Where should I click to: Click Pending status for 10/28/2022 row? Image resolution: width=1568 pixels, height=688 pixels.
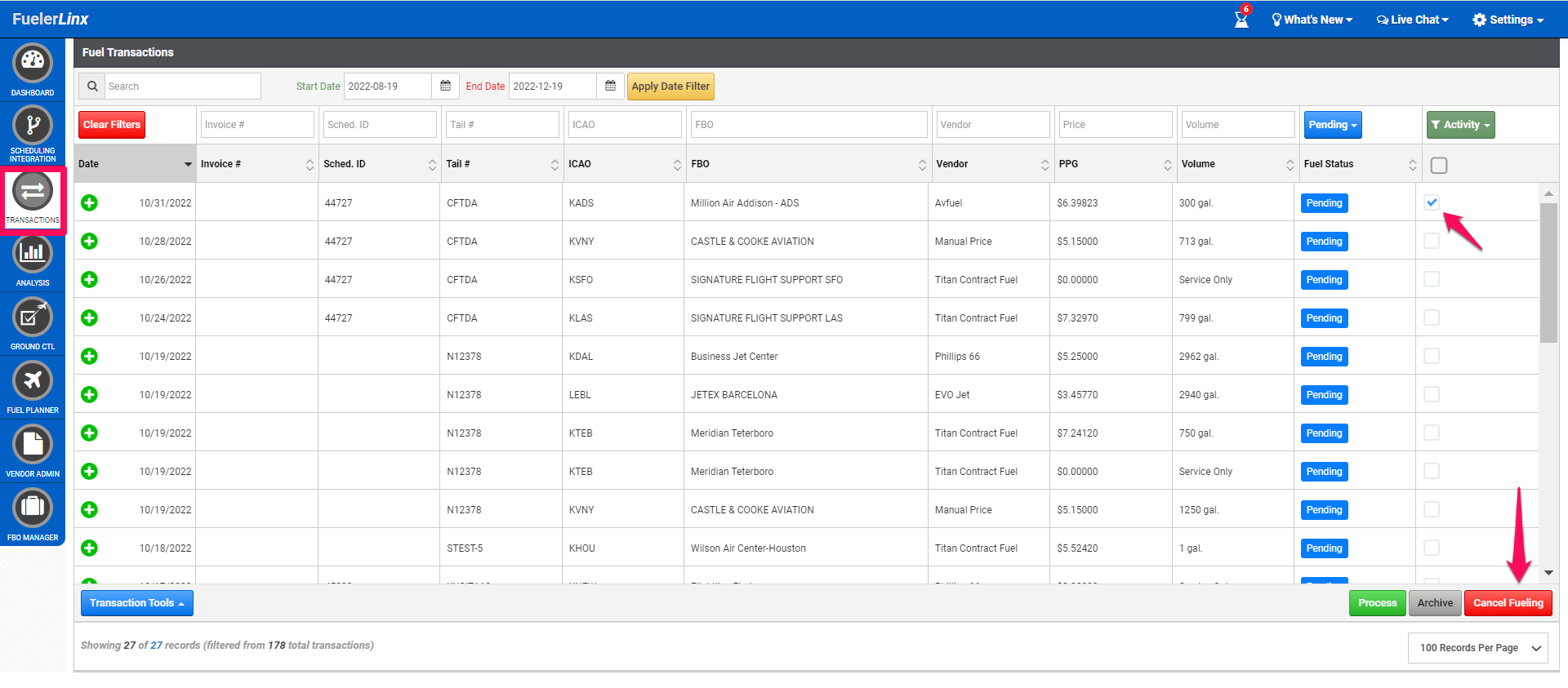1324,242
